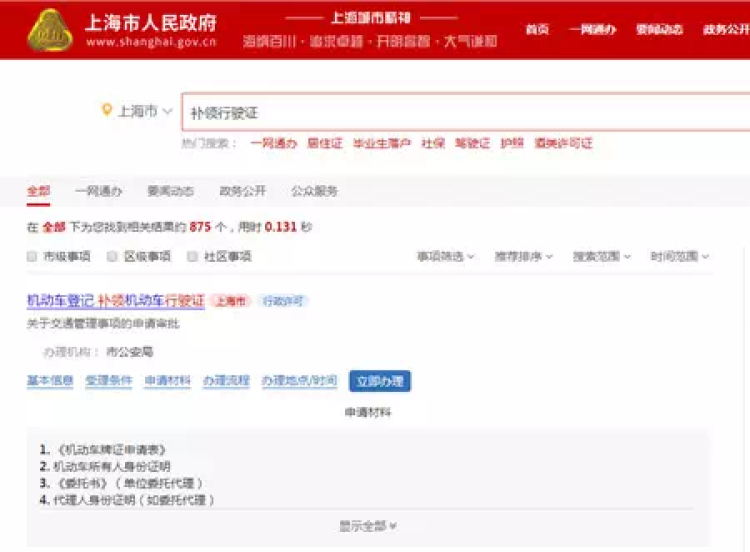Click hot search link 护照
The width and height of the screenshot is (750, 552).
[512, 143]
